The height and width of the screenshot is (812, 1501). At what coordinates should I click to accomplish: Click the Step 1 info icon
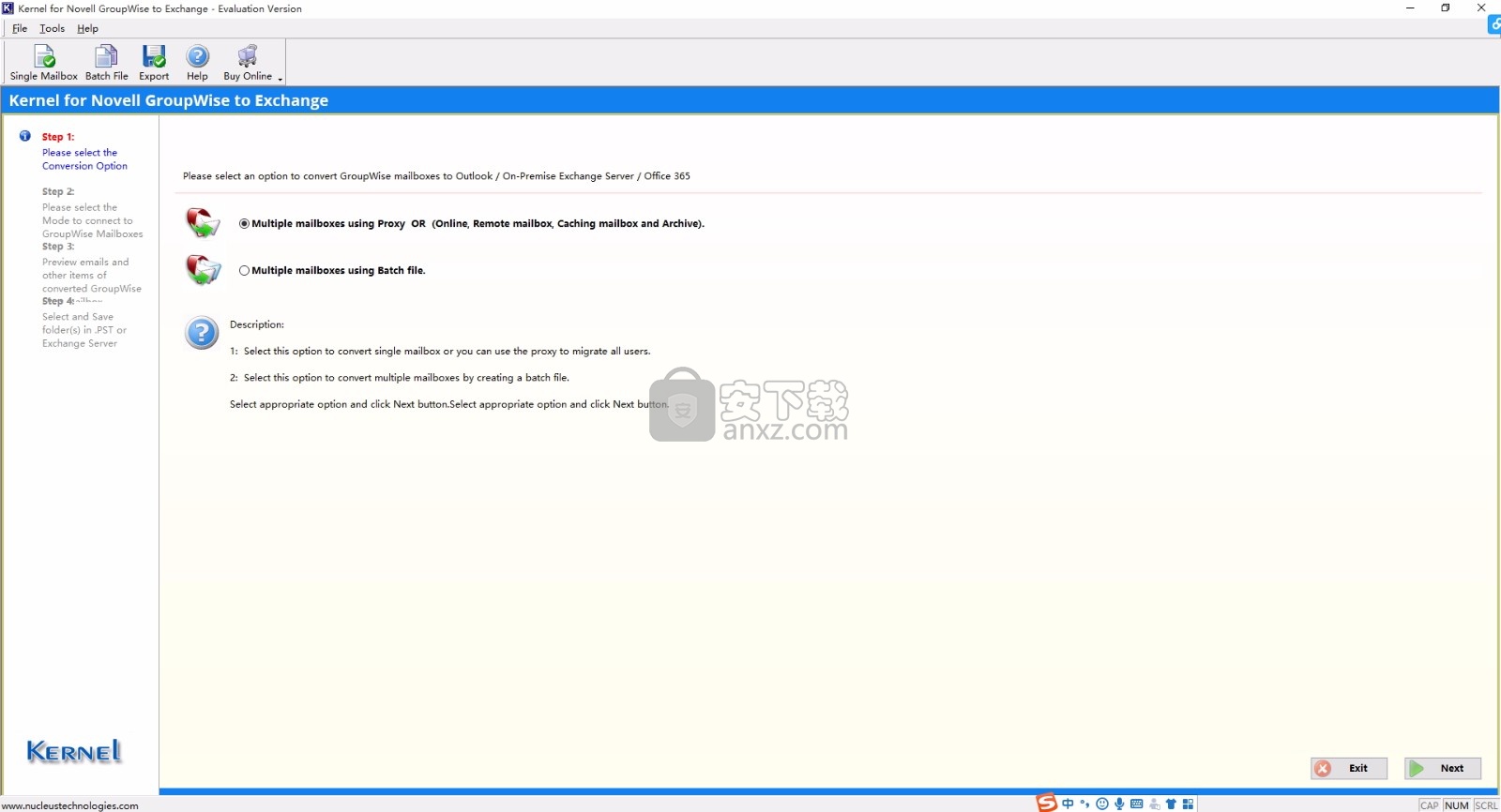click(x=25, y=136)
